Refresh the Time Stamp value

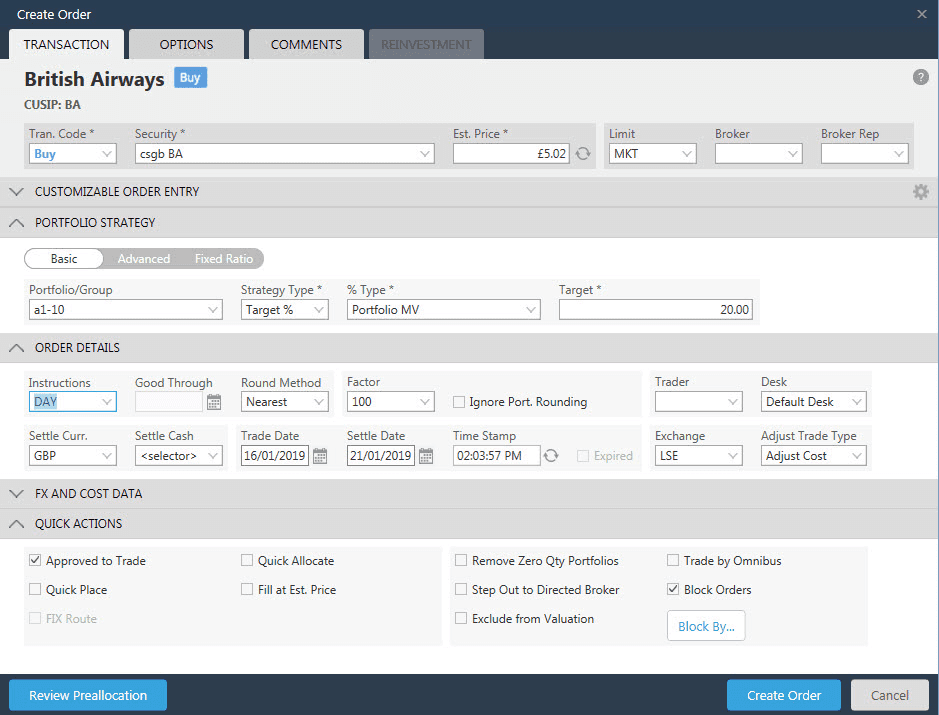(551, 456)
